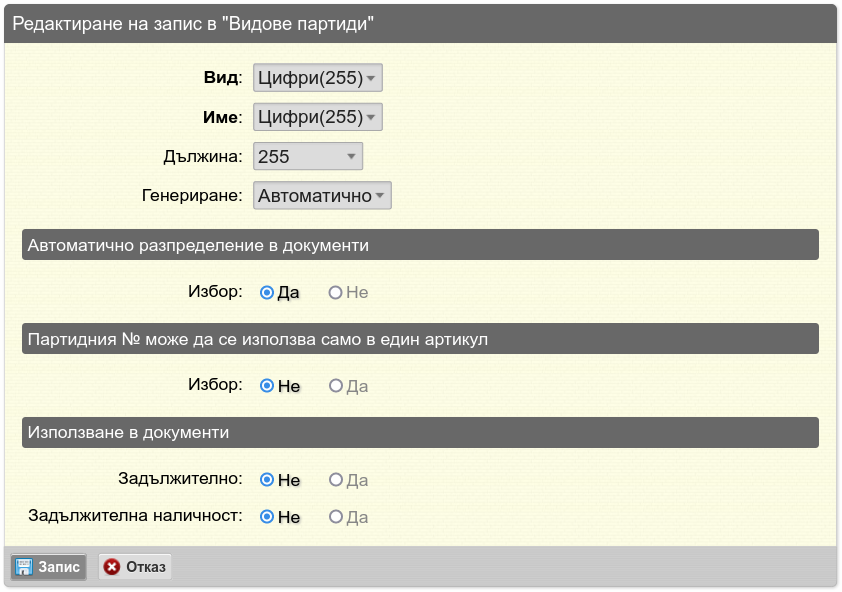Viewport: 842px width, 592px height.
Task: Click the red cancel X icon
Action: (x=112, y=567)
